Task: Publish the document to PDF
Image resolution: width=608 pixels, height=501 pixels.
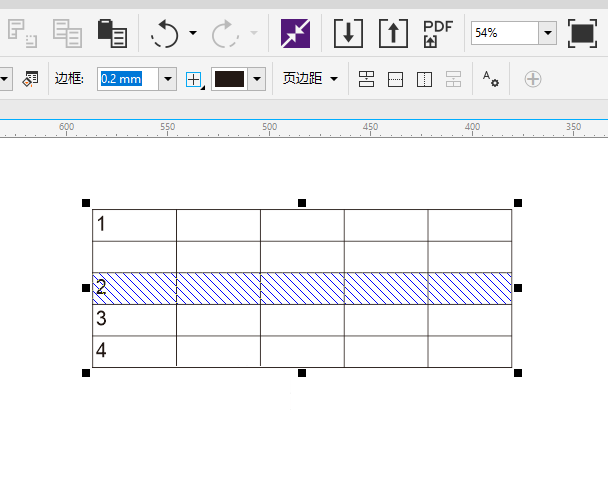Action: [438, 33]
